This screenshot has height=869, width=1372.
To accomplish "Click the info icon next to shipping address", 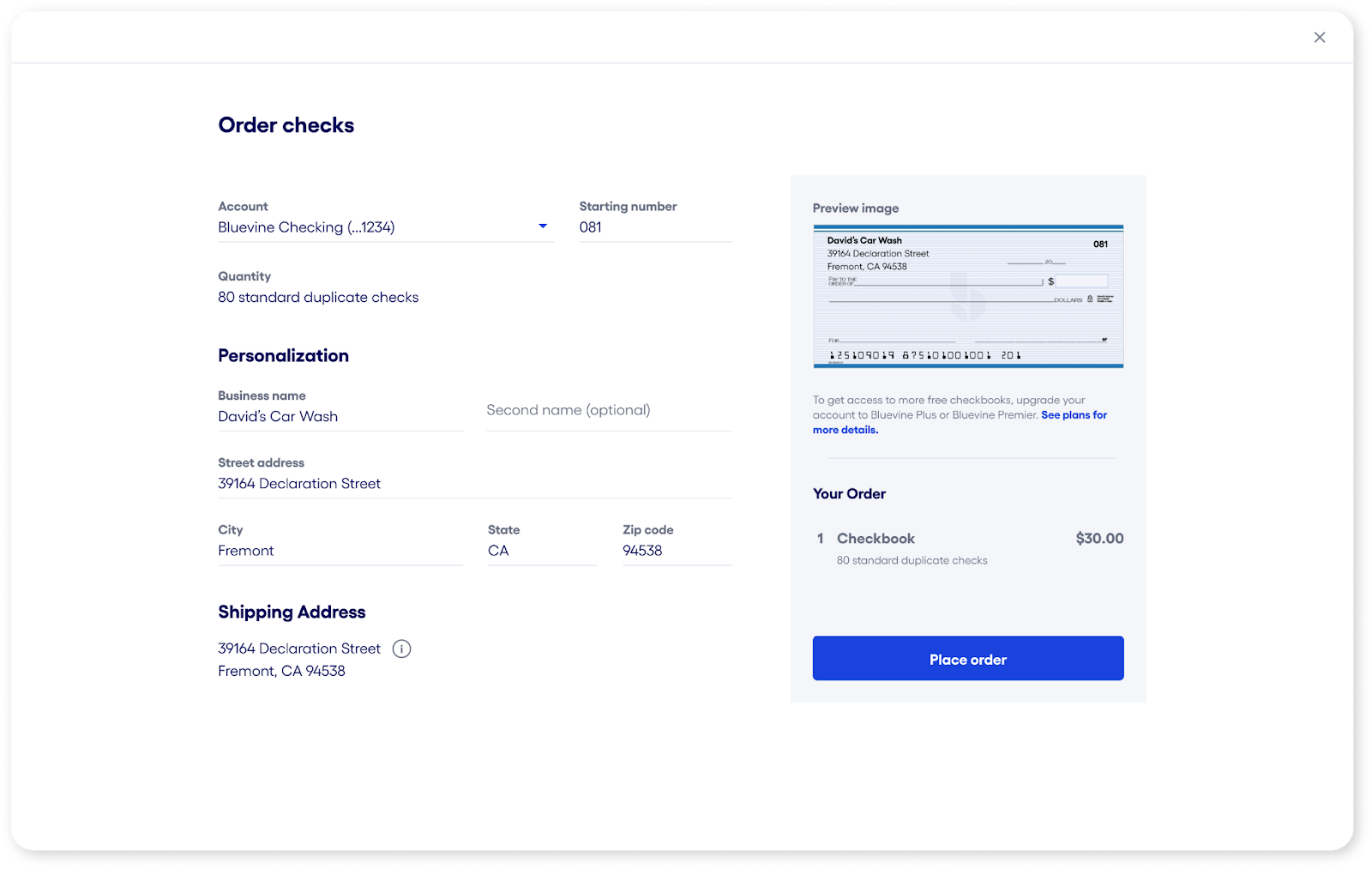I will [401, 649].
